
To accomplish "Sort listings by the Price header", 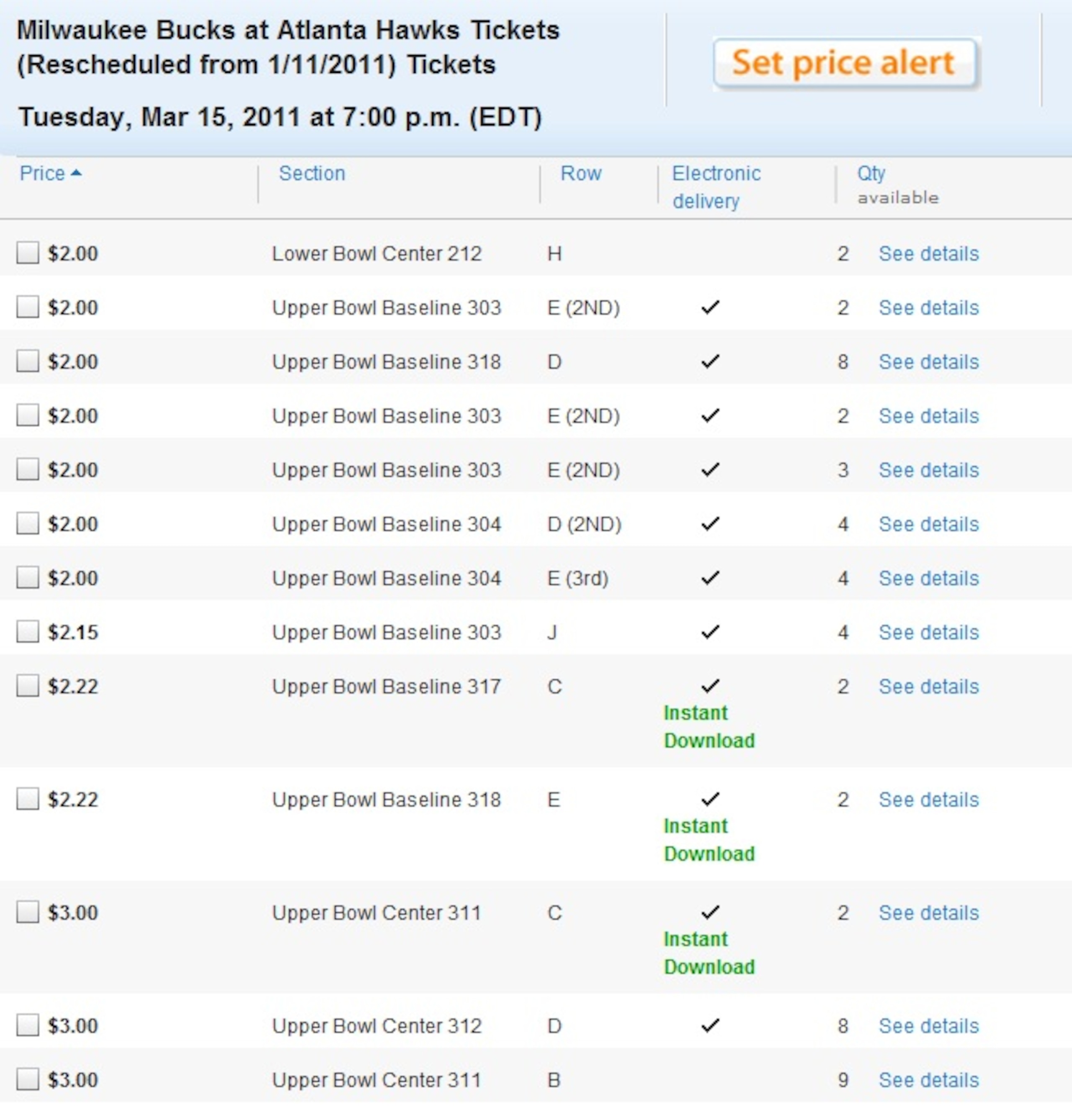I will [x=42, y=173].
